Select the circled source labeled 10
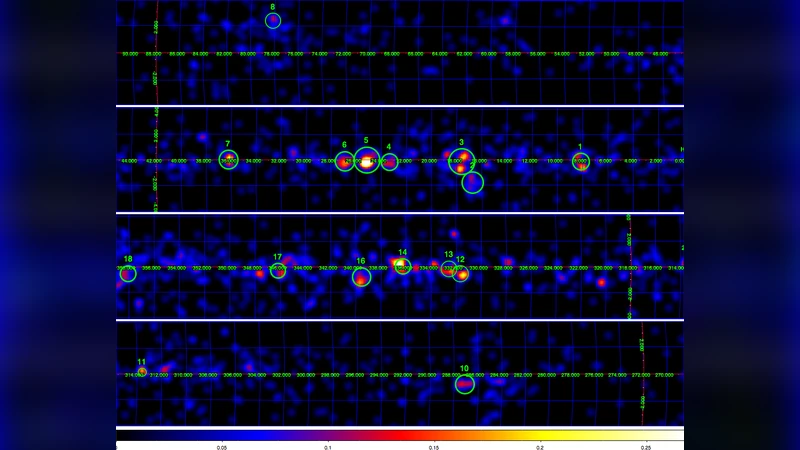Image resolution: width=800 pixels, height=450 pixels. [465, 384]
